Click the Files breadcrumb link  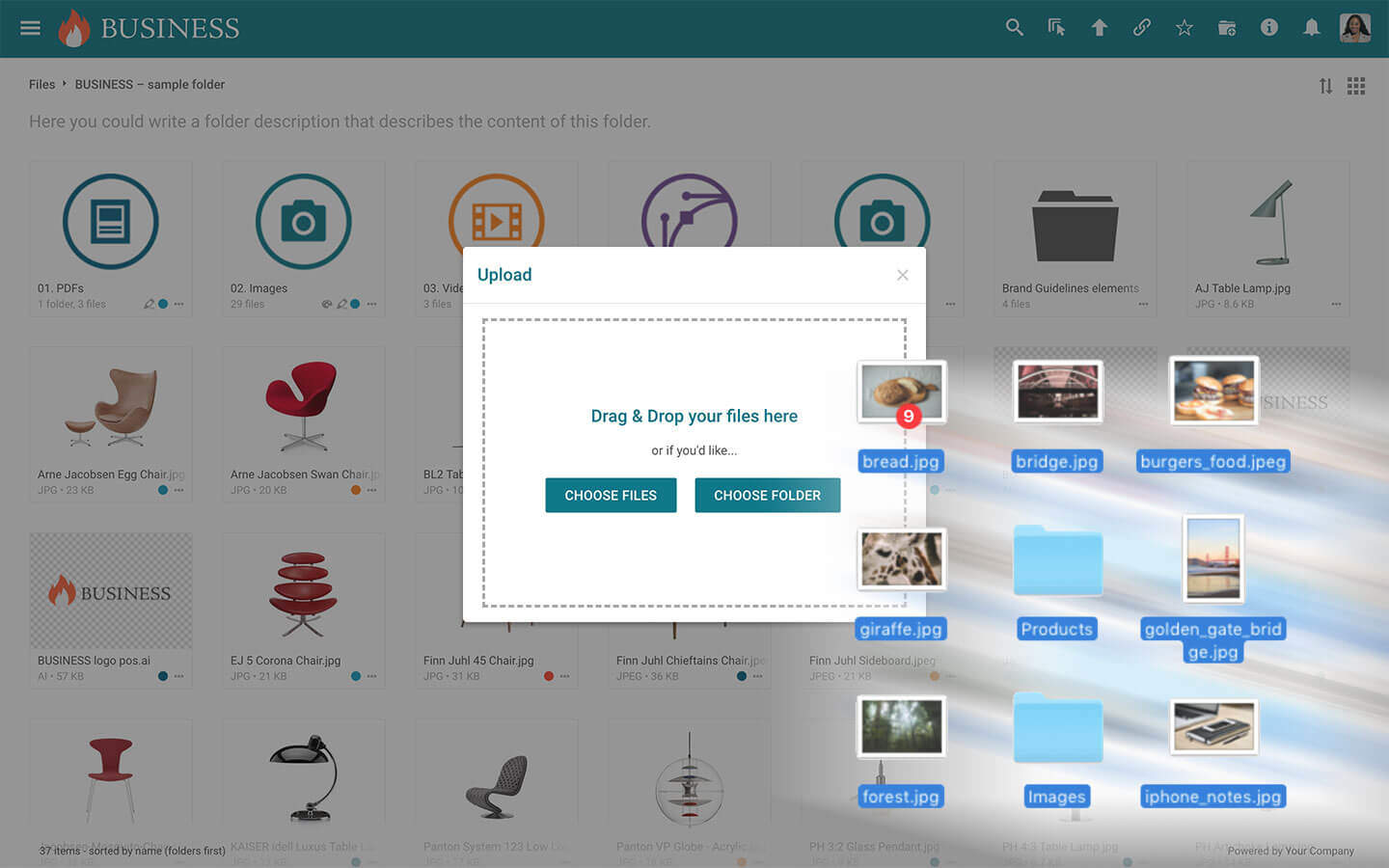pos(41,85)
